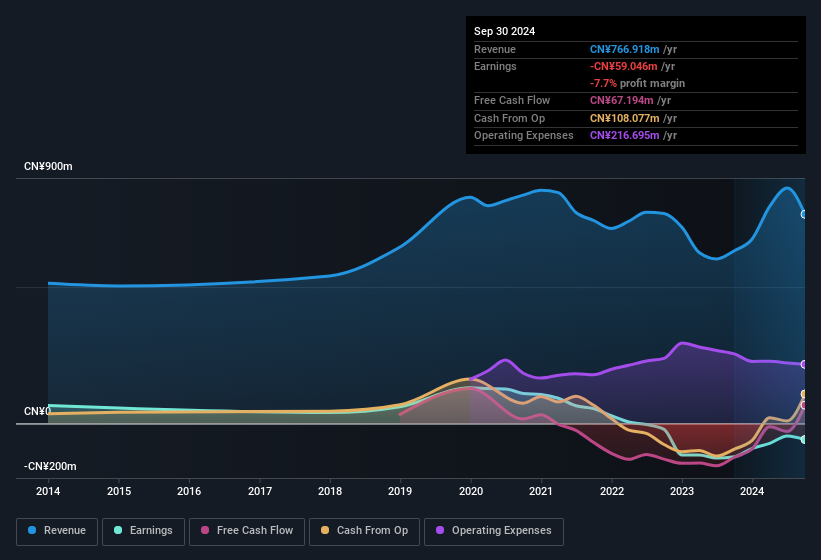Click the CN¥108.077m cash from op value
Image resolution: width=821 pixels, height=560 pixels.
tap(624, 118)
